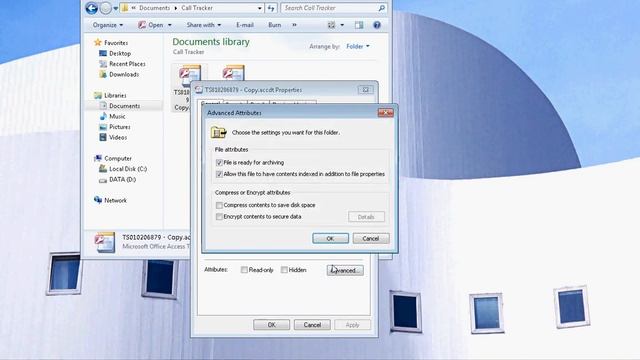Click Cancel in Advanced Attributes dialog
The height and width of the screenshot is (360, 640).
click(x=371, y=238)
